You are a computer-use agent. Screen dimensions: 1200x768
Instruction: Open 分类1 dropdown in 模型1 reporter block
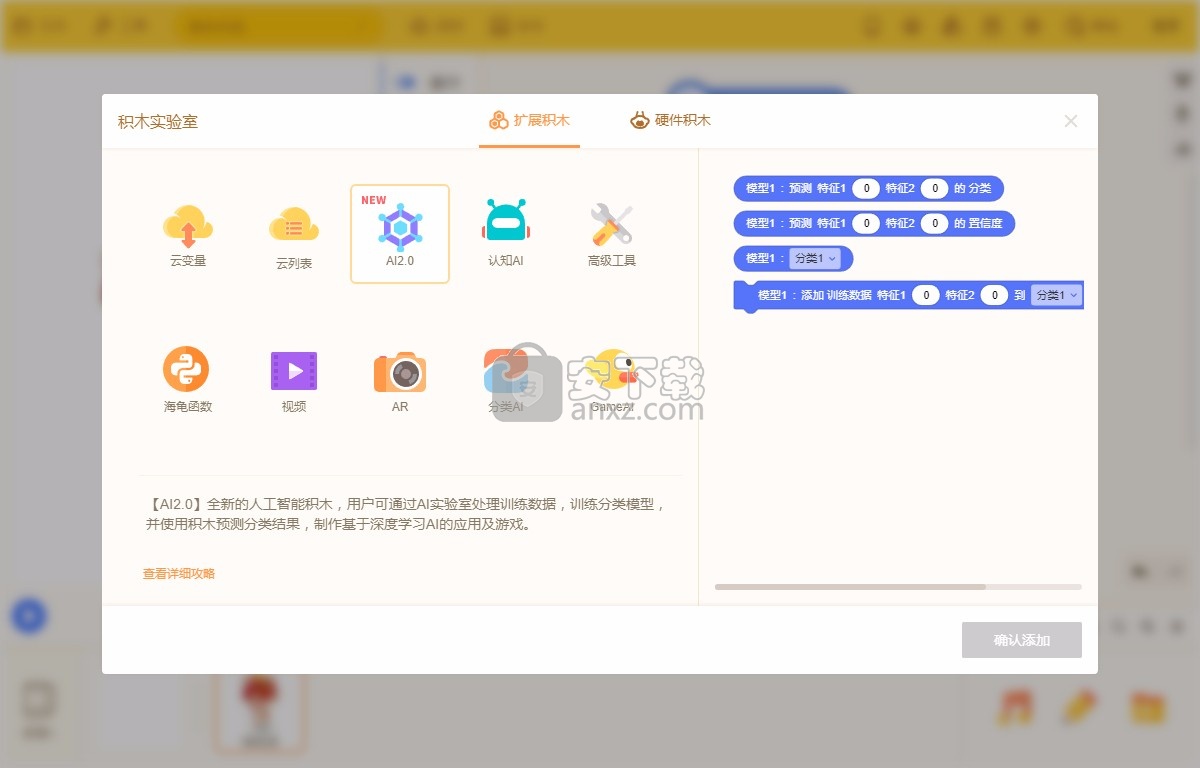[816, 258]
